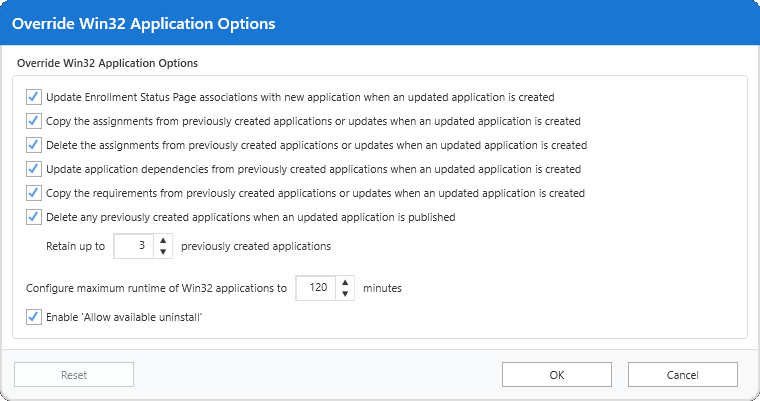Click the group heading 'Override Win32 Application Options'

click(x=108, y=63)
